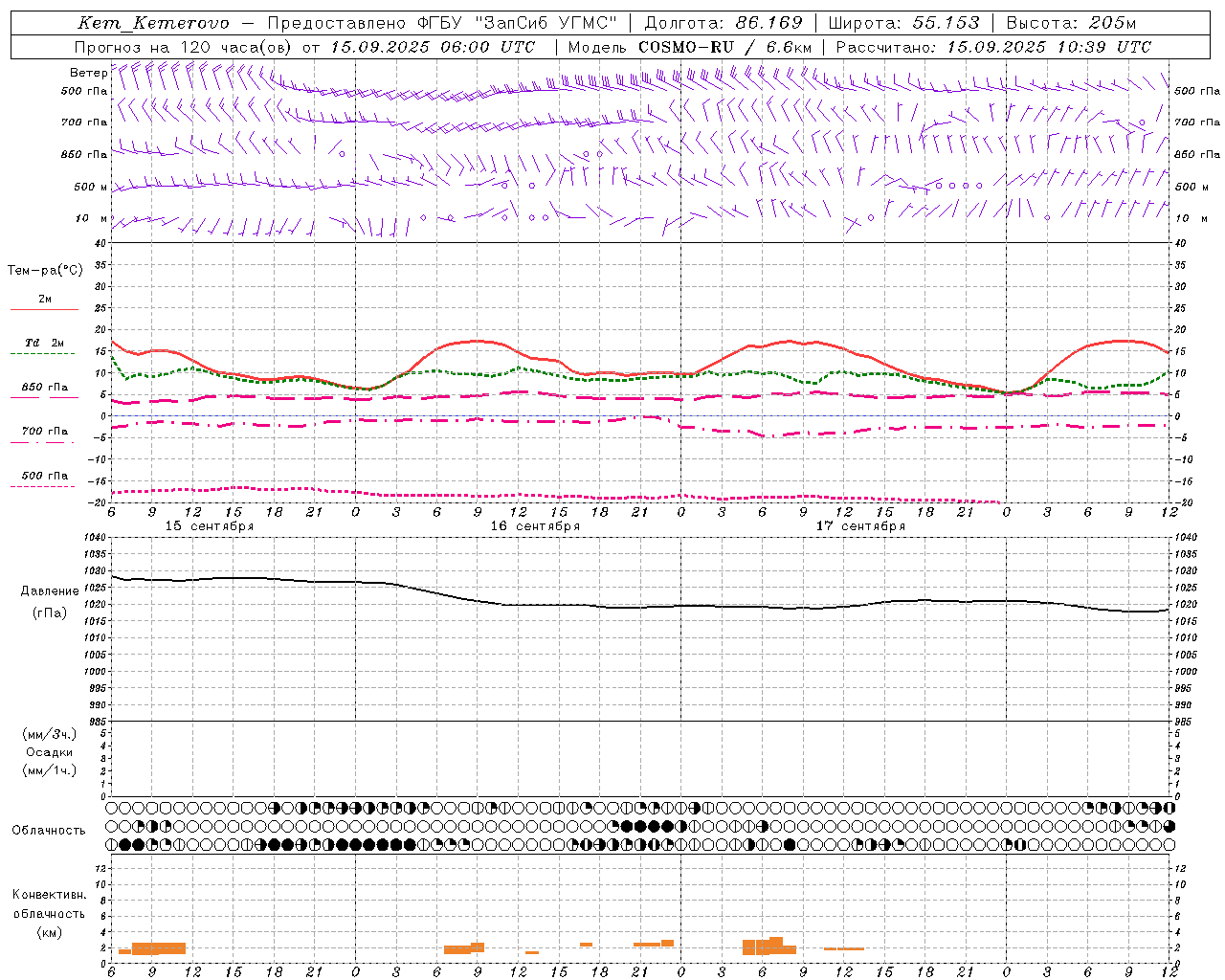
Task: Click the Осадки panel label
Action: point(50,752)
